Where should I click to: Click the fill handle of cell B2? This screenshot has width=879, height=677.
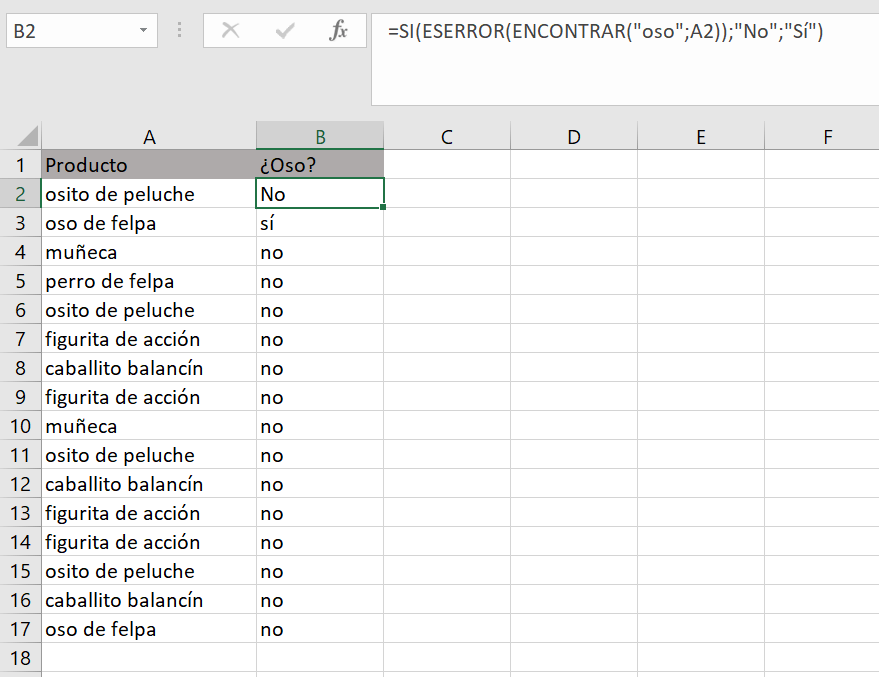tap(383, 207)
